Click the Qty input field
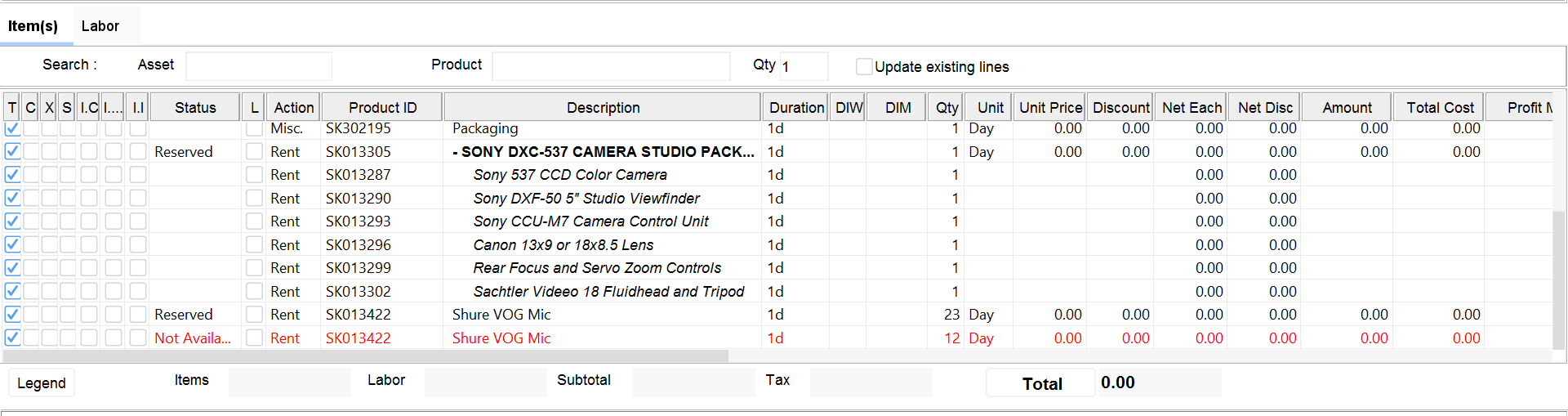This screenshot has width=1568, height=416. click(803, 66)
